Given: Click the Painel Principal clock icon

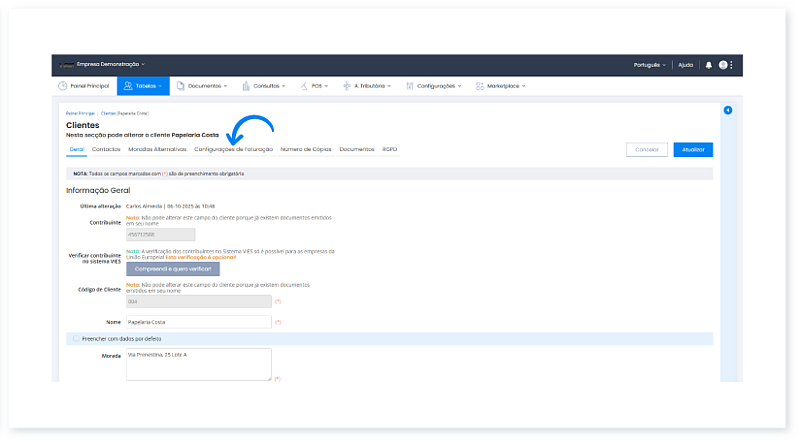Looking at the screenshot, I should coord(62,86).
